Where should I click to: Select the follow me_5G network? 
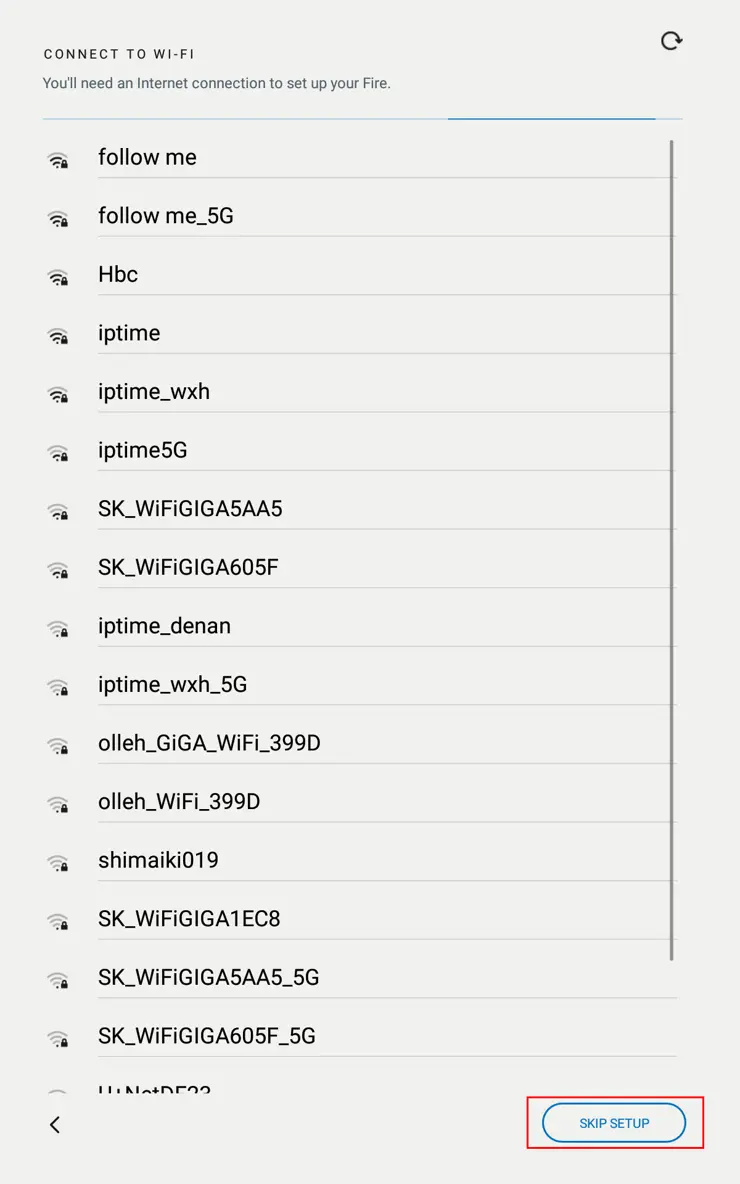[166, 216]
